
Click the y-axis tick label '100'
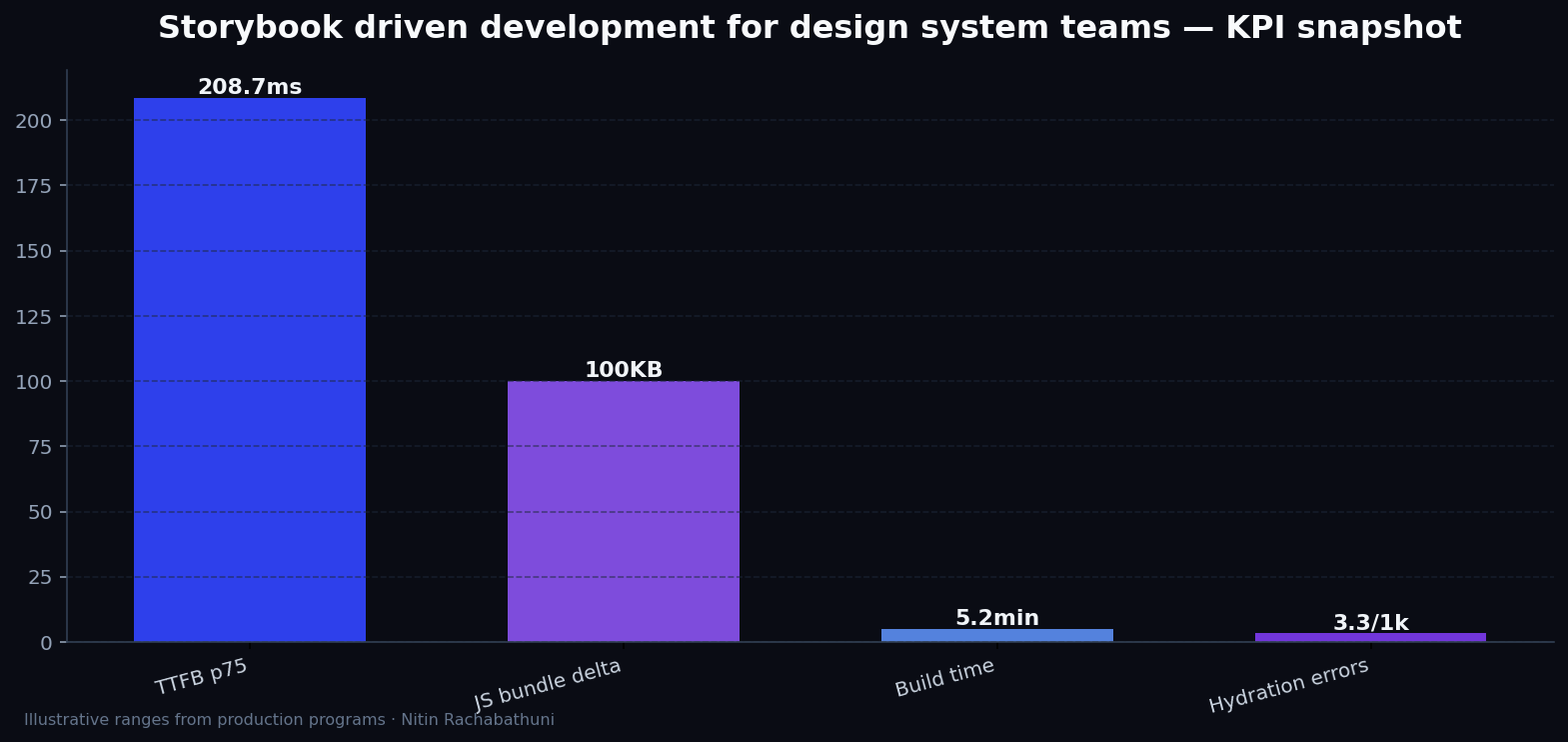(x=34, y=382)
